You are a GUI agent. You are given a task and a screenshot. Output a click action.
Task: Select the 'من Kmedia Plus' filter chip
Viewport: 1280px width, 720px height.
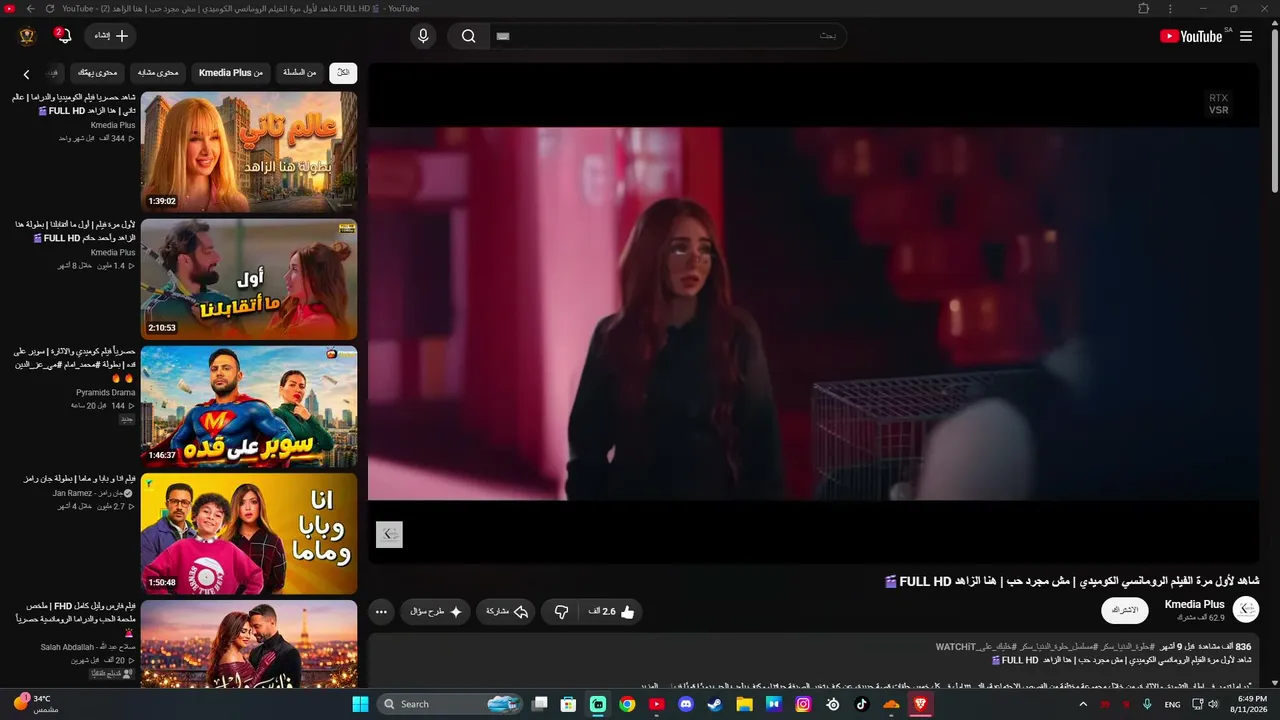tap(231, 72)
